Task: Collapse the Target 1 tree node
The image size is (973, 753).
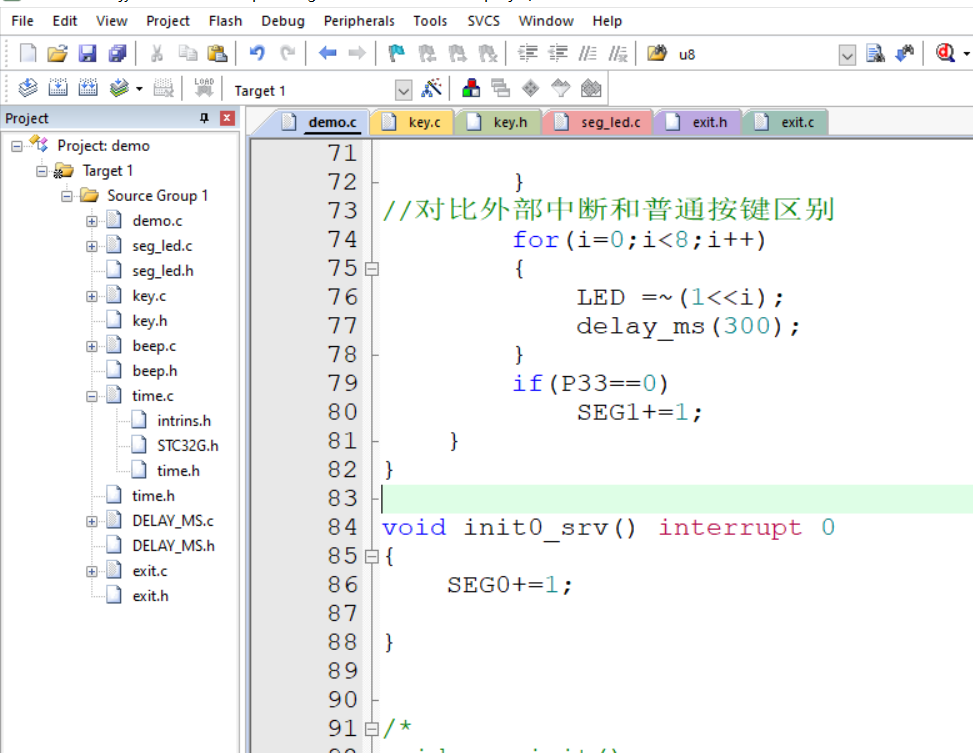Action: point(42,171)
